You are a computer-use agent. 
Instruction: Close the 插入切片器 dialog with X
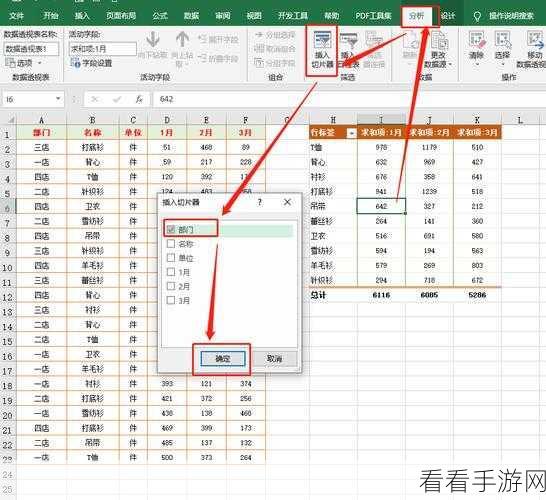[287, 202]
